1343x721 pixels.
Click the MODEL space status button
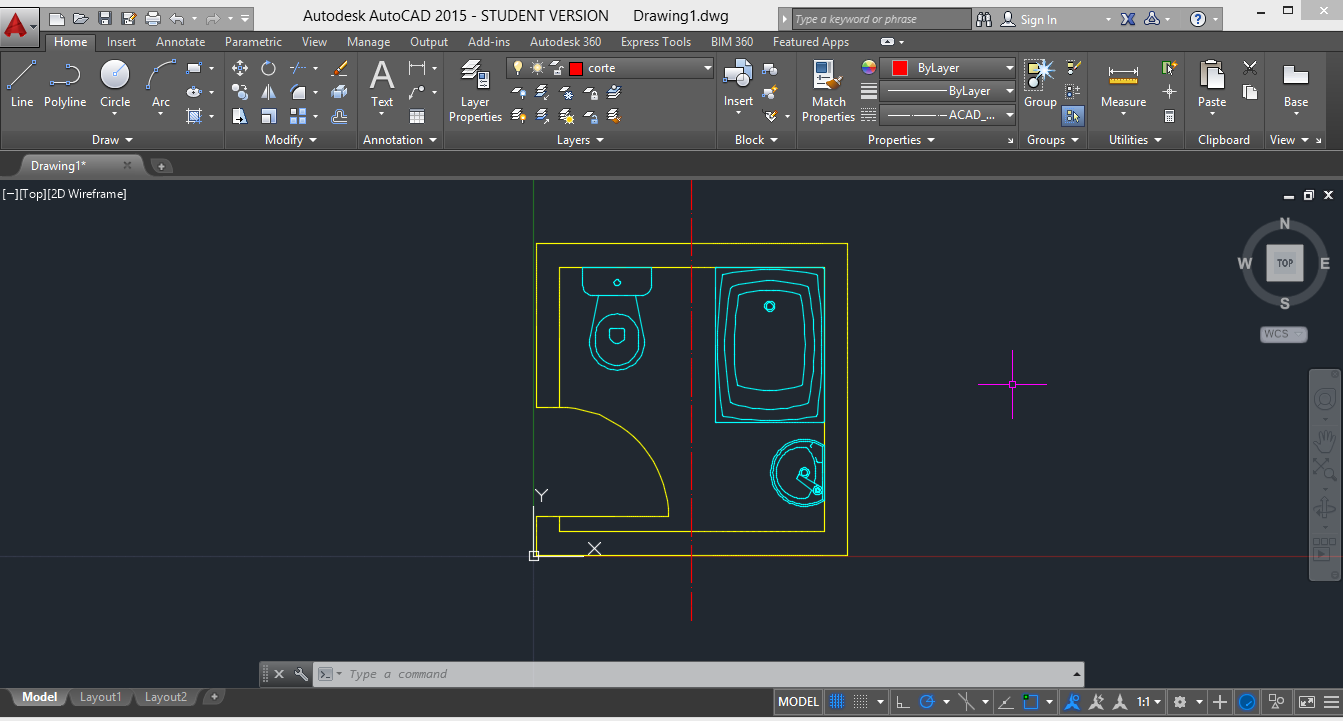[x=798, y=702]
